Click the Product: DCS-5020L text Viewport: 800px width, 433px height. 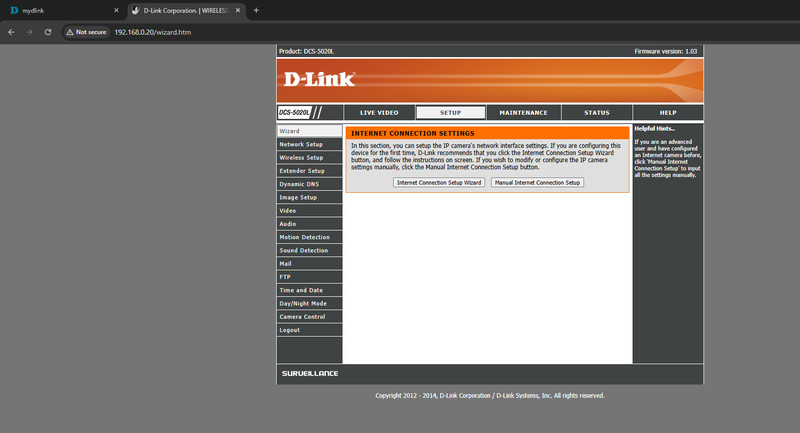point(306,52)
